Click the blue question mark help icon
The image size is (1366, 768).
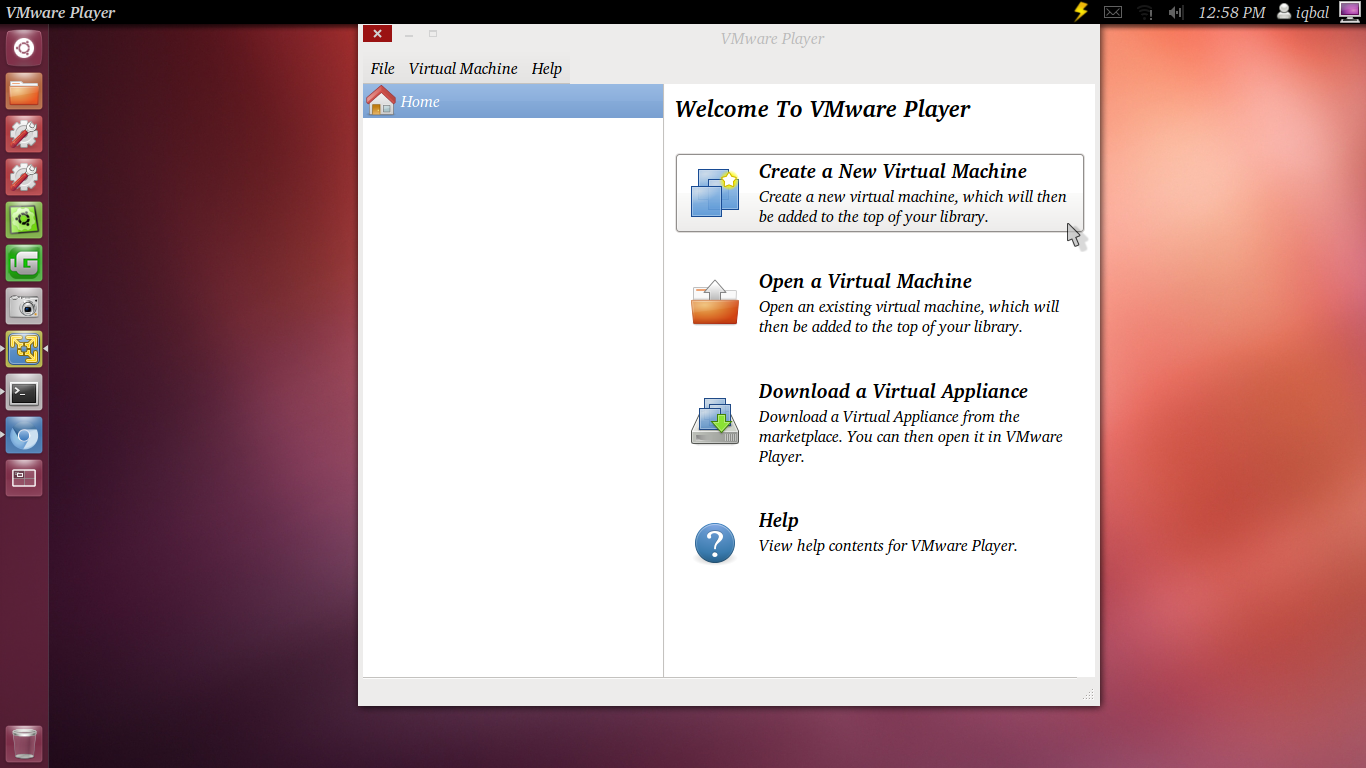coord(715,543)
